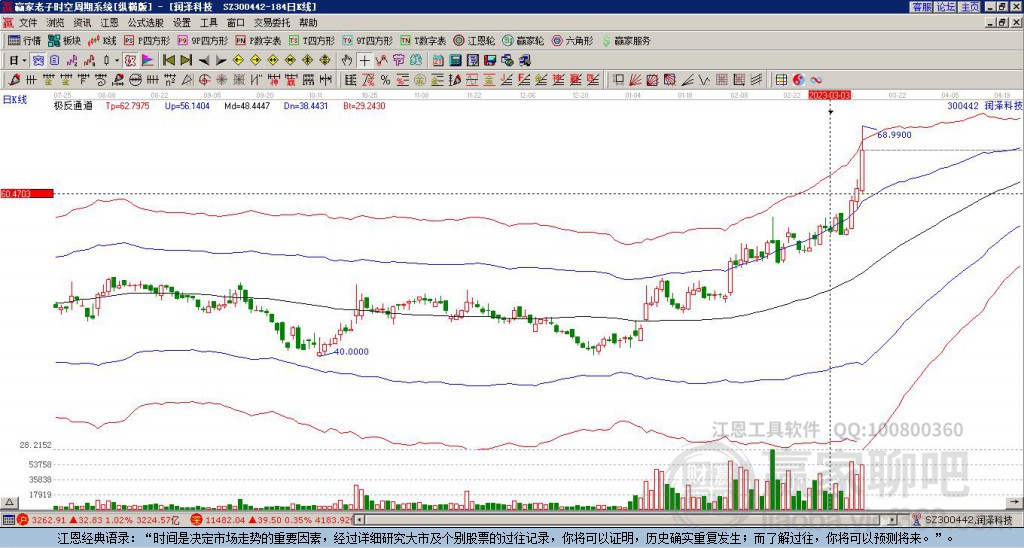Open the 交易委托 menu
1024x548 pixels.
point(272,23)
